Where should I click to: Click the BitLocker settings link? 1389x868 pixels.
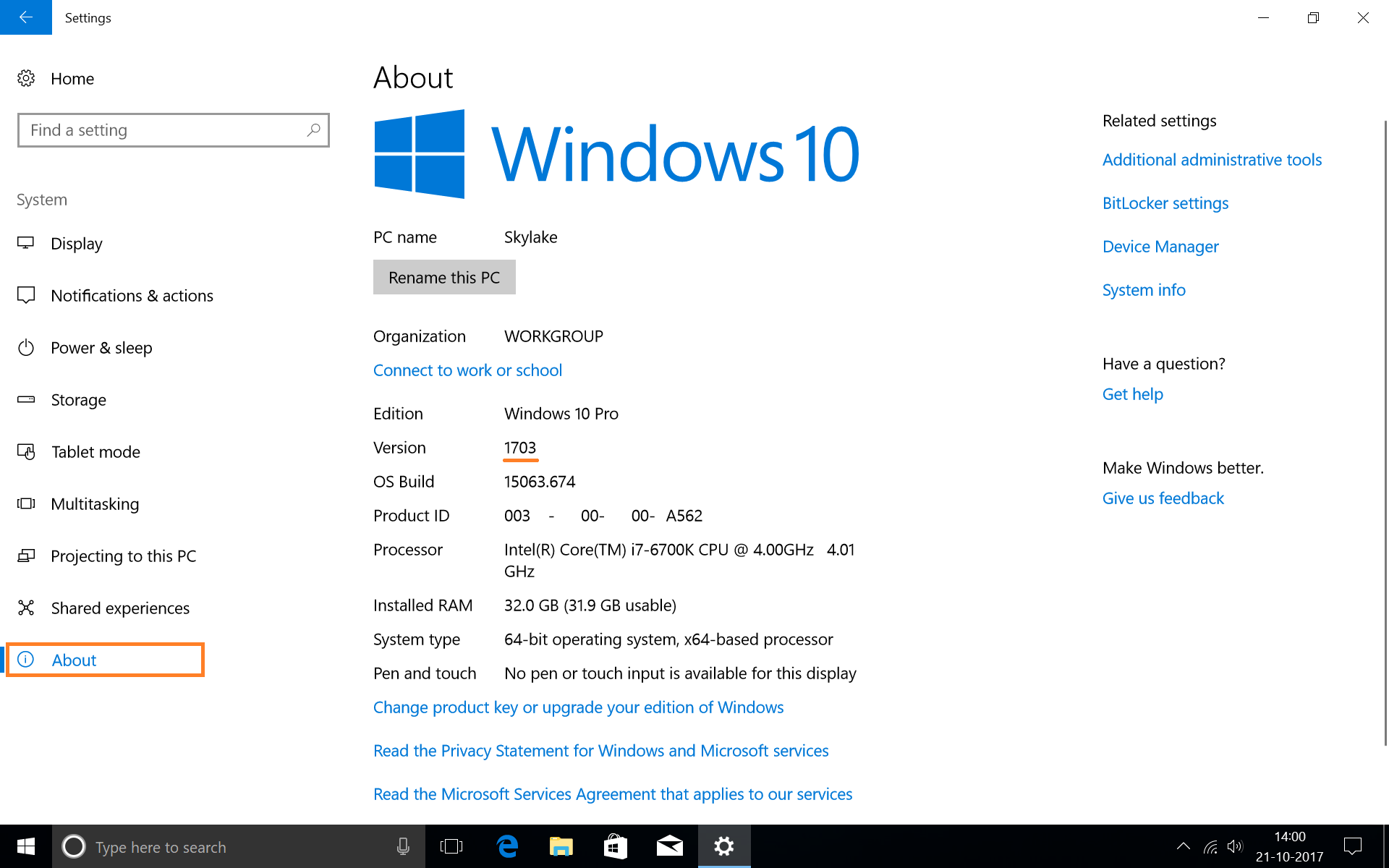point(1165,203)
